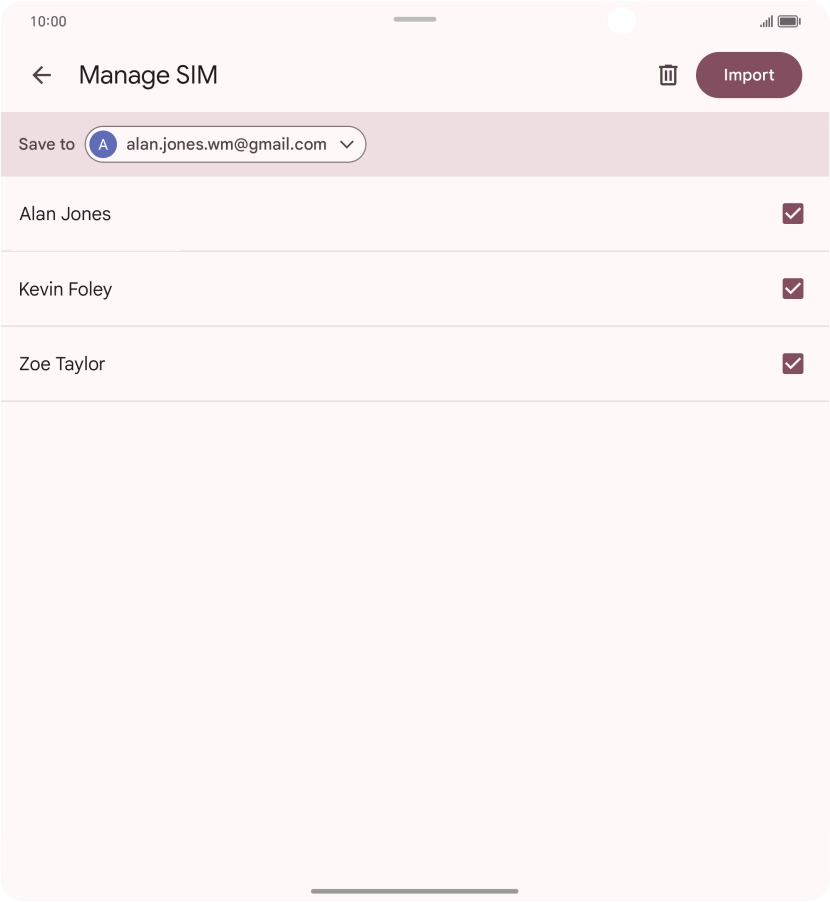The image size is (830, 902).
Task: Tap the clock in the status bar
Action: coord(50,20)
